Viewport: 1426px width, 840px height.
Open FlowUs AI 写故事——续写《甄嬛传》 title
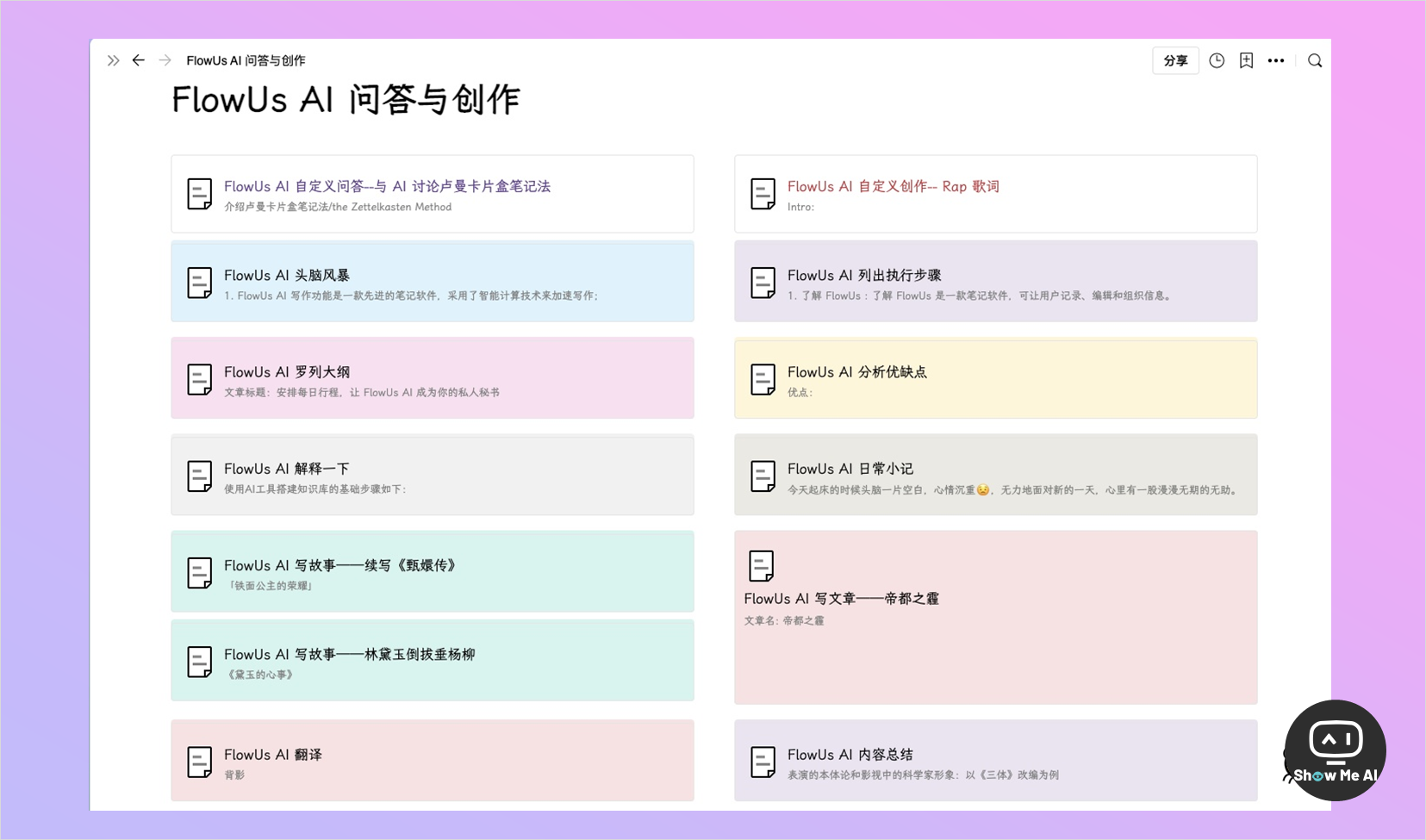pos(340,565)
